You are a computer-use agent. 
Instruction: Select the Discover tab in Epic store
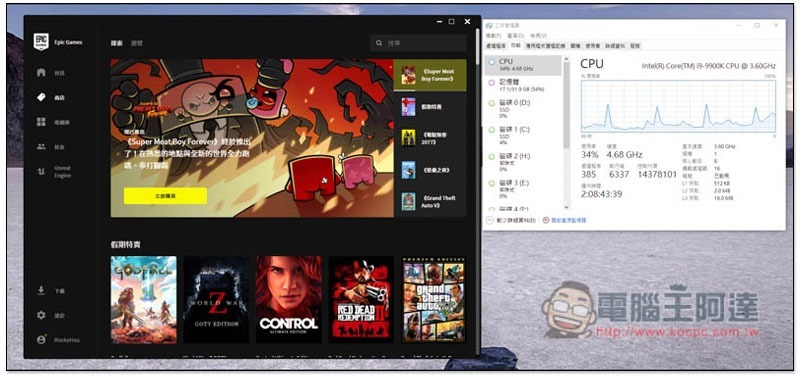[117, 43]
